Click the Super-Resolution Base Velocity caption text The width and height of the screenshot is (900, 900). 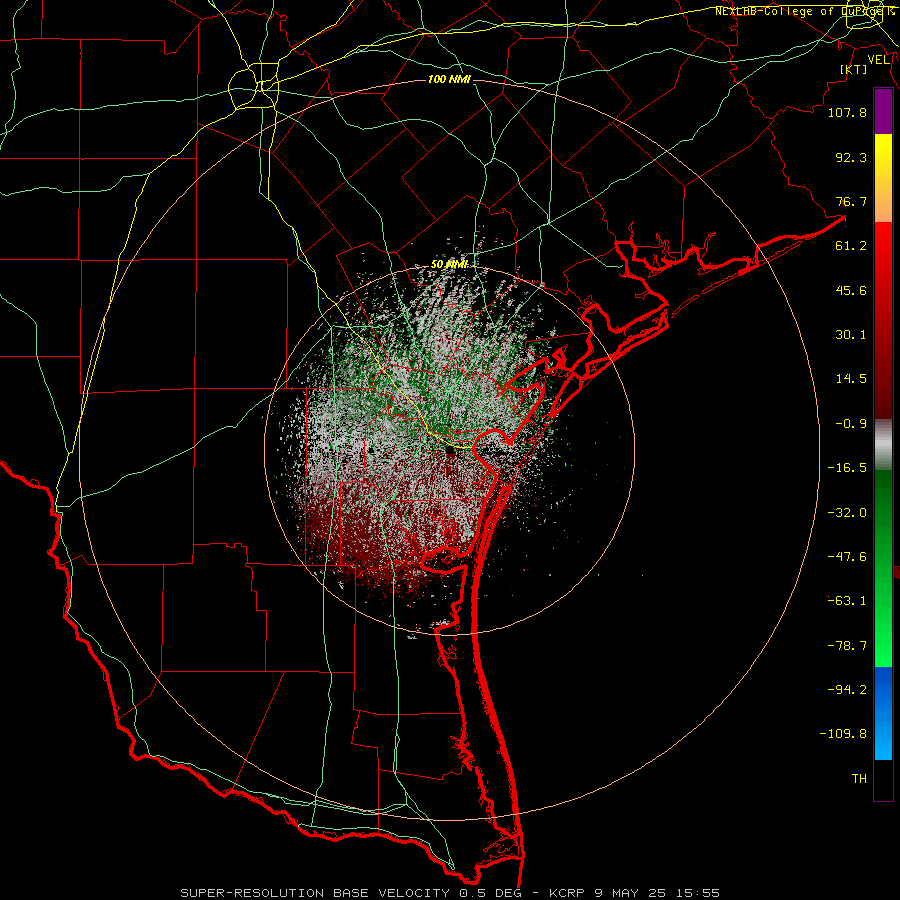pos(450,893)
